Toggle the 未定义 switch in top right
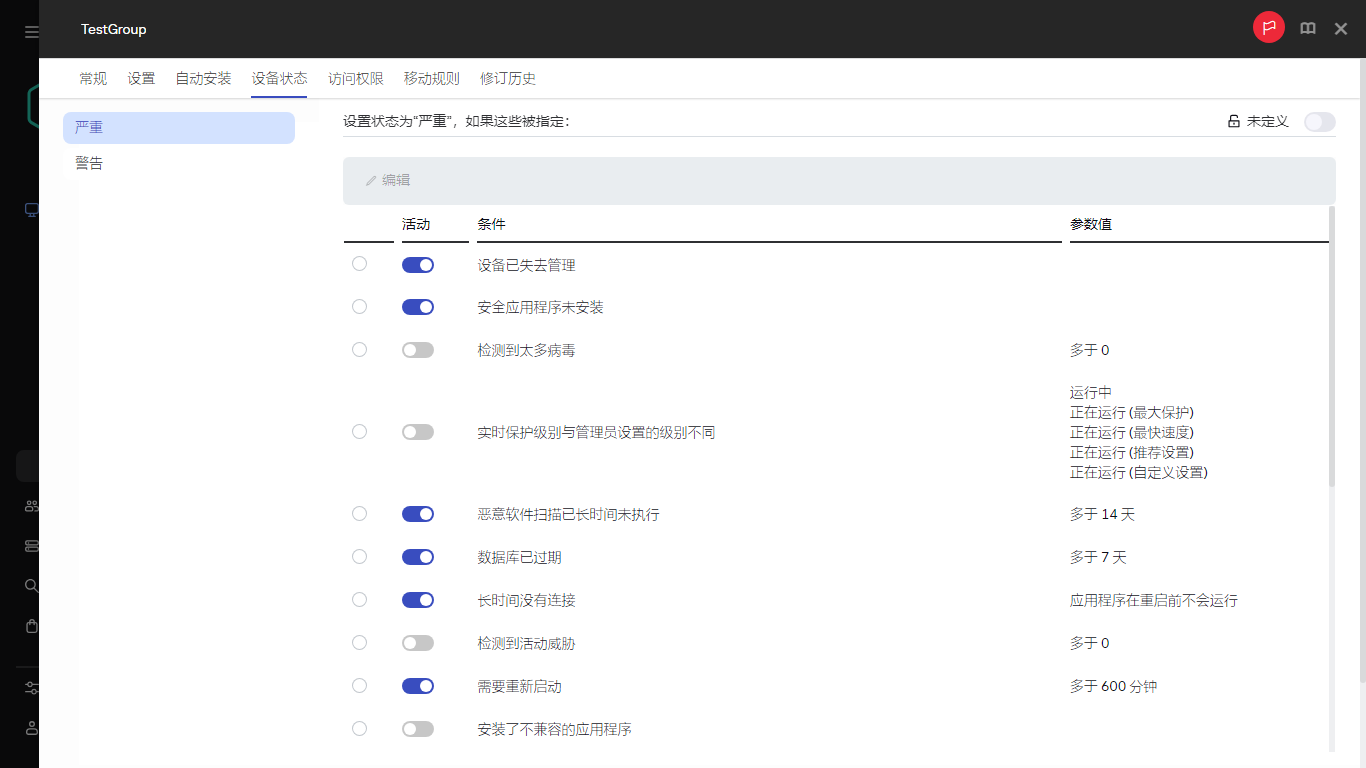Image resolution: width=1366 pixels, height=768 pixels. tap(1319, 121)
